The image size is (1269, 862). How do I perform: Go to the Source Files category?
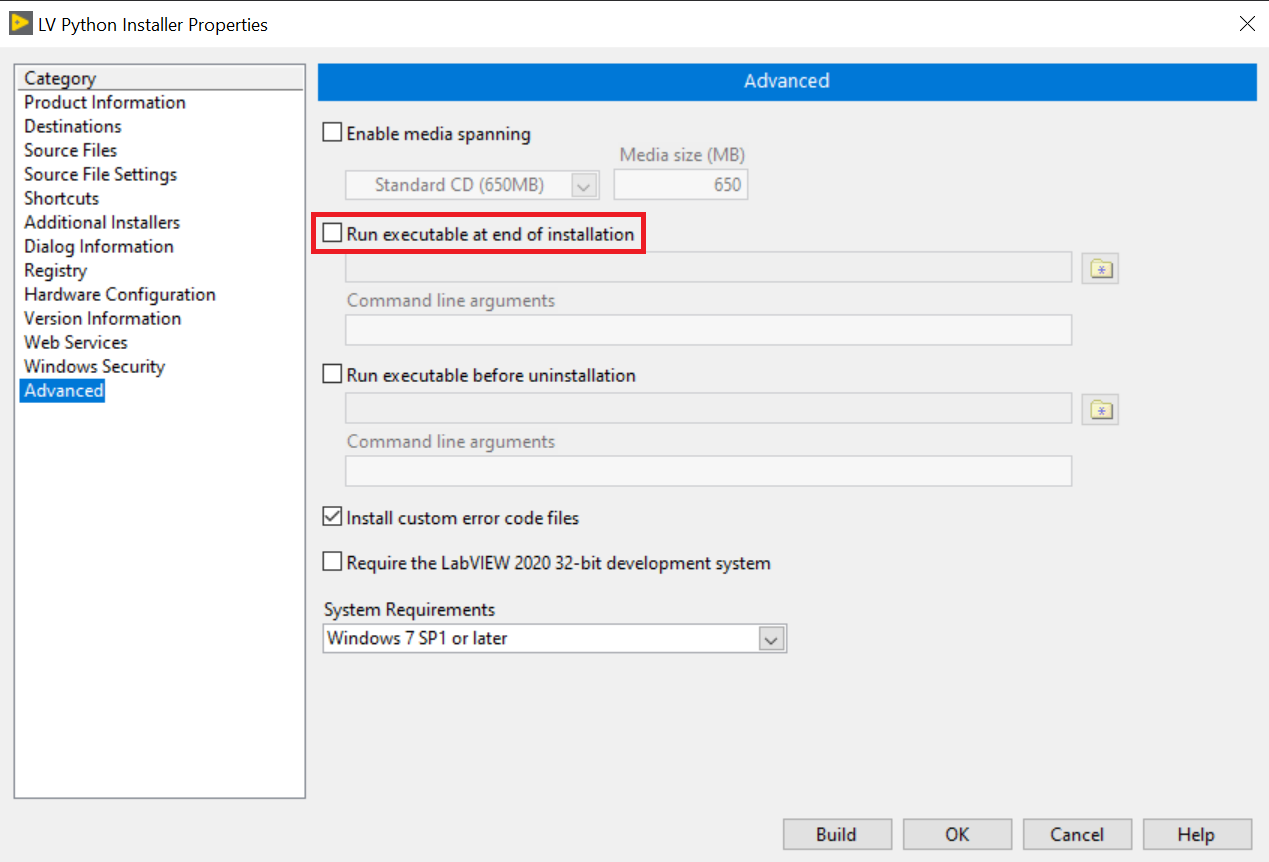[x=71, y=150]
